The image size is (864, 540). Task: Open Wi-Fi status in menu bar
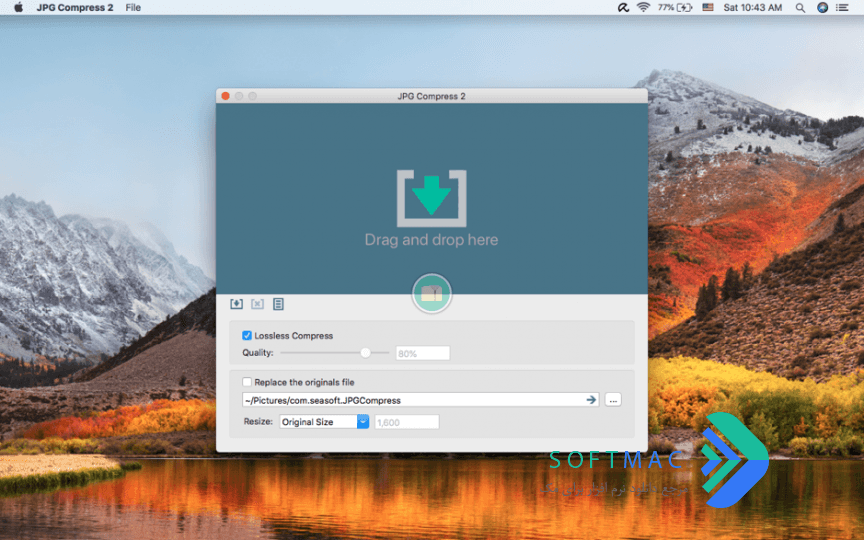tap(643, 7)
